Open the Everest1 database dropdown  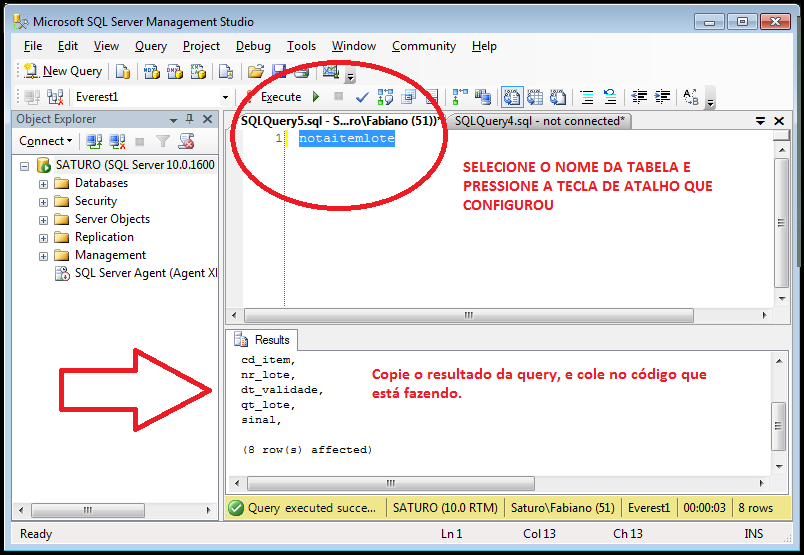[225, 97]
